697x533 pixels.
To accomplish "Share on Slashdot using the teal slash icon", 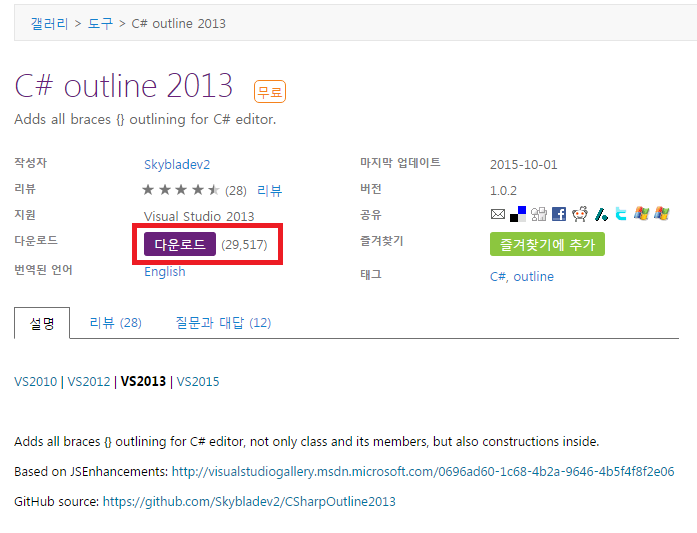I will pyautogui.click(x=601, y=214).
